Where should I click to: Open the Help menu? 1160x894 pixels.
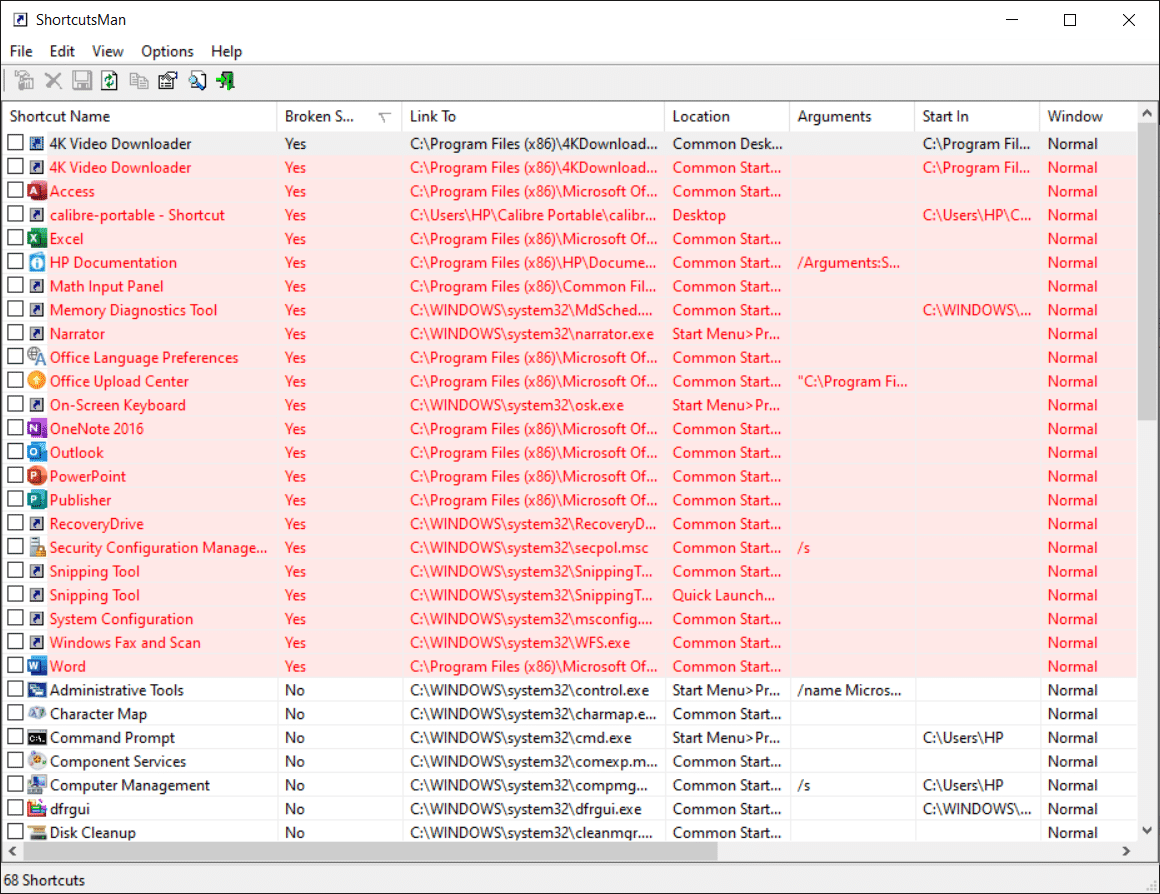point(226,51)
